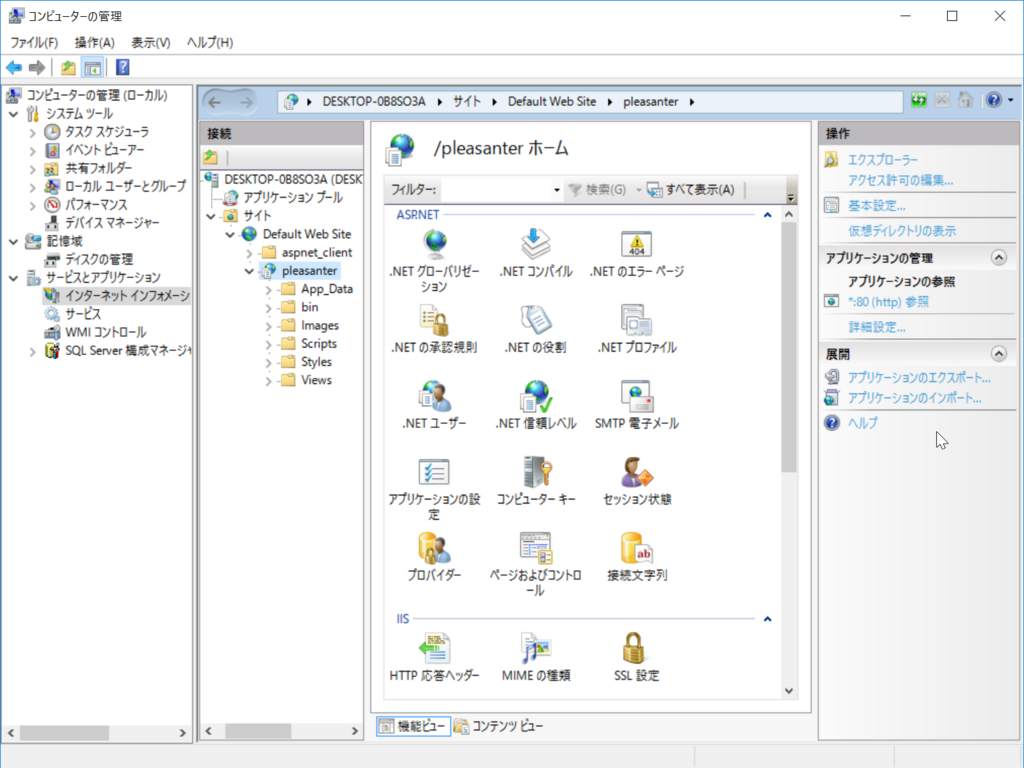Open .NET プロファイル icon
The image size is (1024, 768).
[x=637, y=329]
